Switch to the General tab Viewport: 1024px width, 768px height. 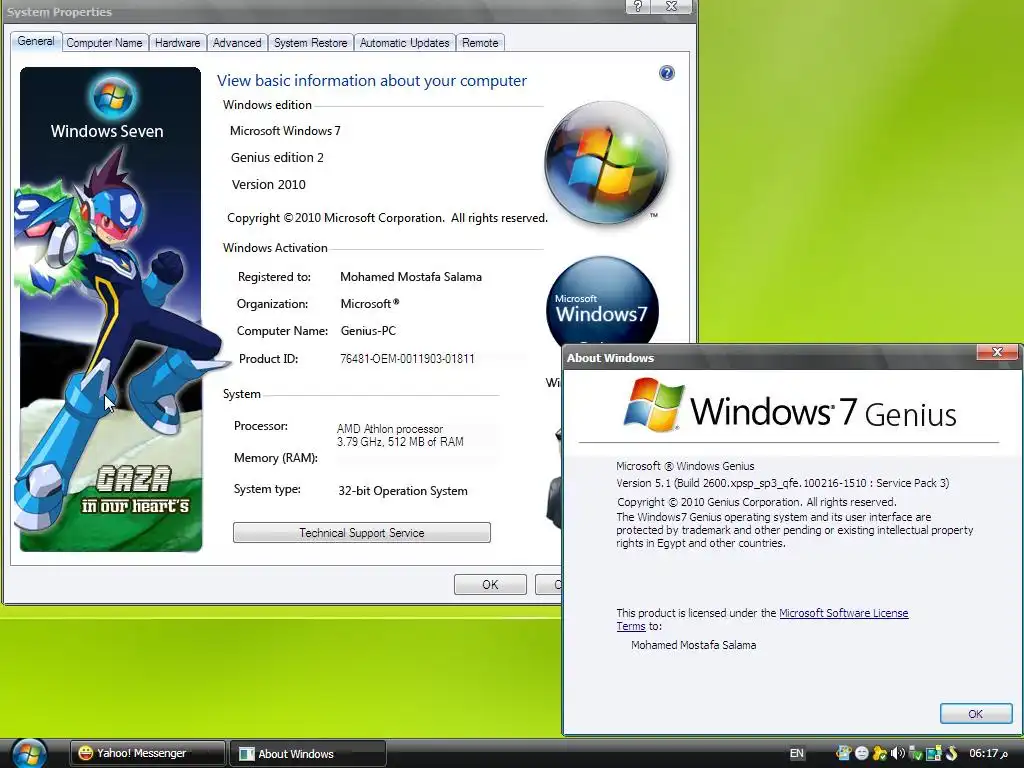(x=35, y=41)
